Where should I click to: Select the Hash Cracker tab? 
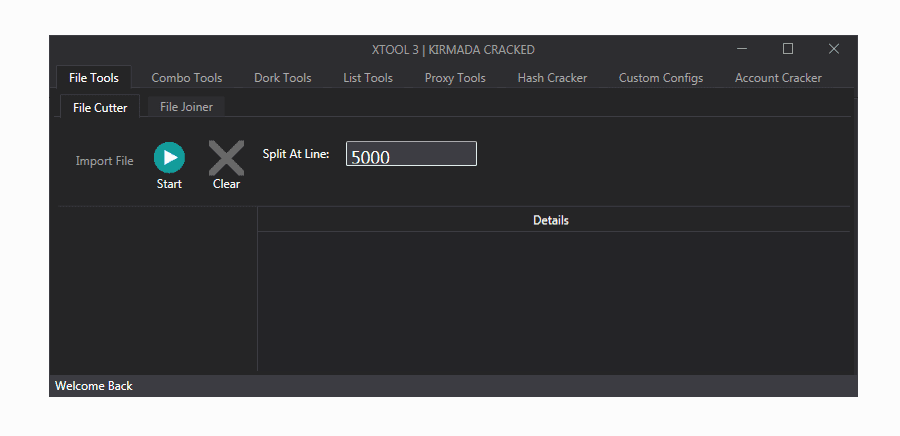[x=552, y=78]
